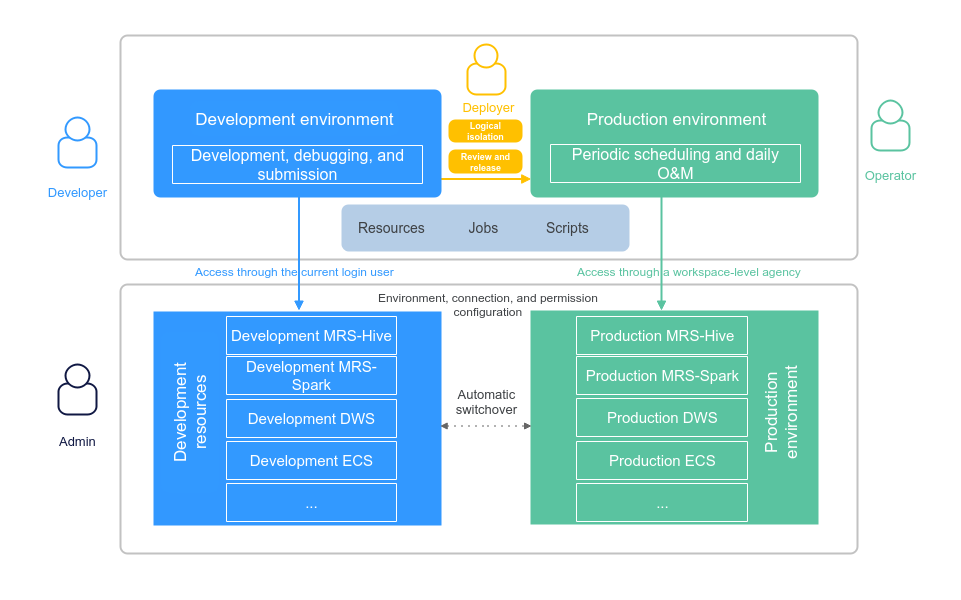Click the dark Admin person icon
This screenshot has height=600, width=961.
(77, 390)
